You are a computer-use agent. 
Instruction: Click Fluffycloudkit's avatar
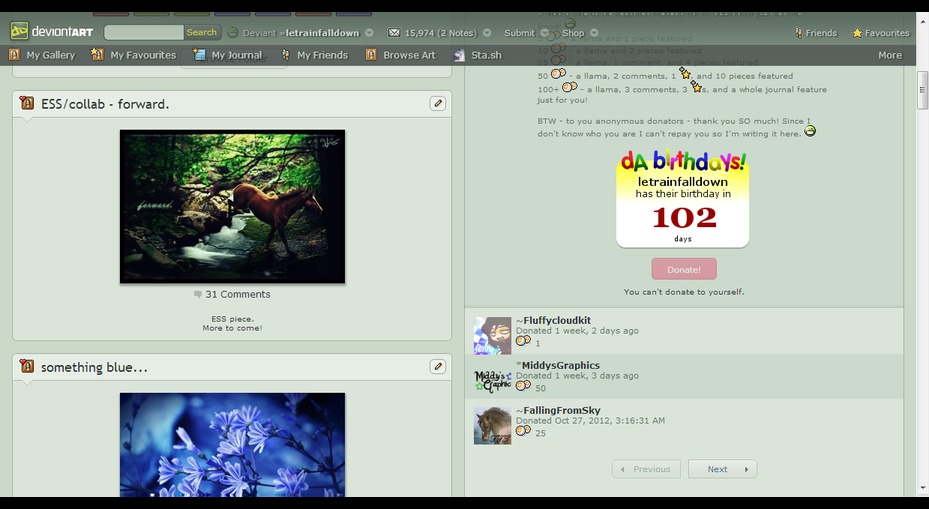tap(492, 335)
